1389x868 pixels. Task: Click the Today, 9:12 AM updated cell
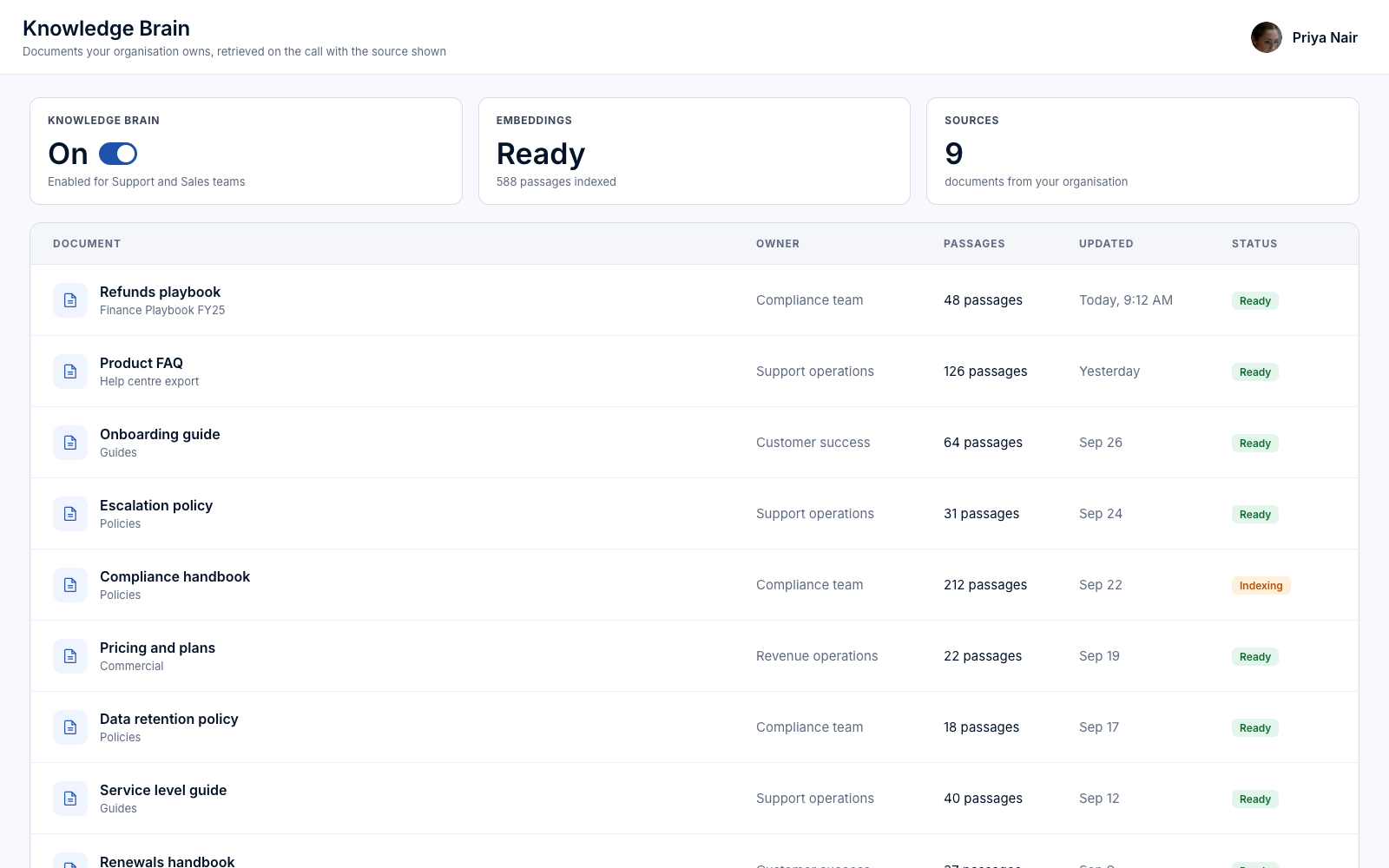point(1126,300)
